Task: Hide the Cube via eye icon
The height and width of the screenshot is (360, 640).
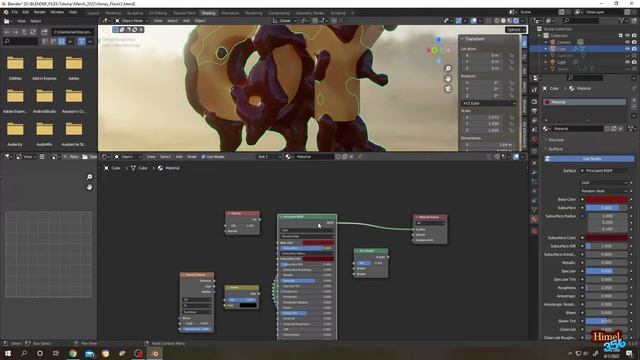Action: click(x=627, y=49)
